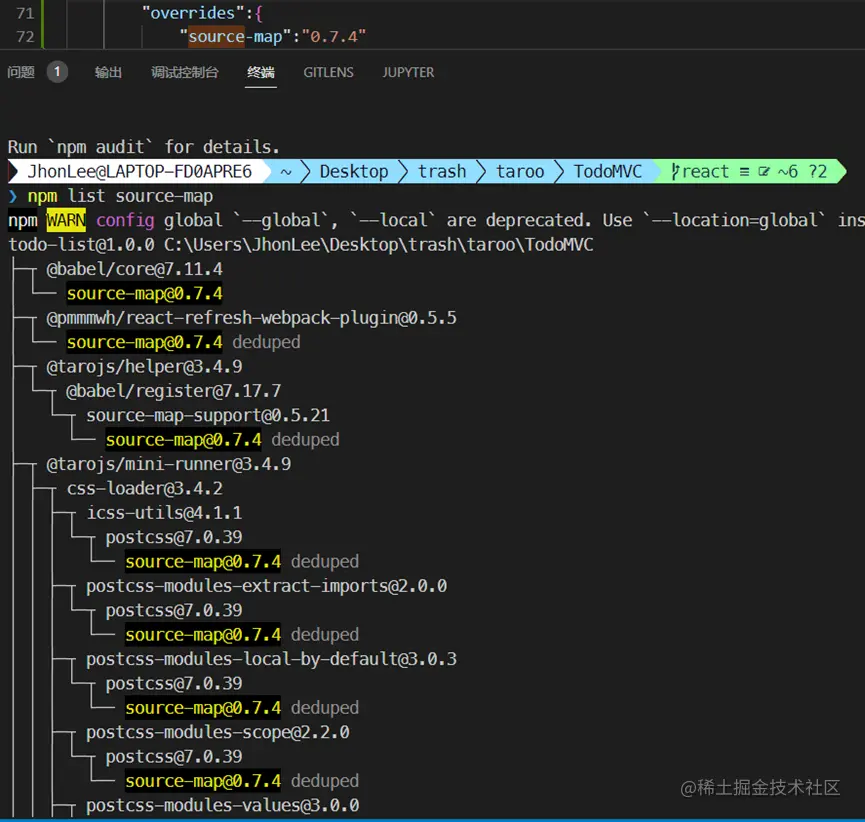Click the TodoMVC prompt segment
Viewport: 865px width, 822px height.
(x=608, y=172)
